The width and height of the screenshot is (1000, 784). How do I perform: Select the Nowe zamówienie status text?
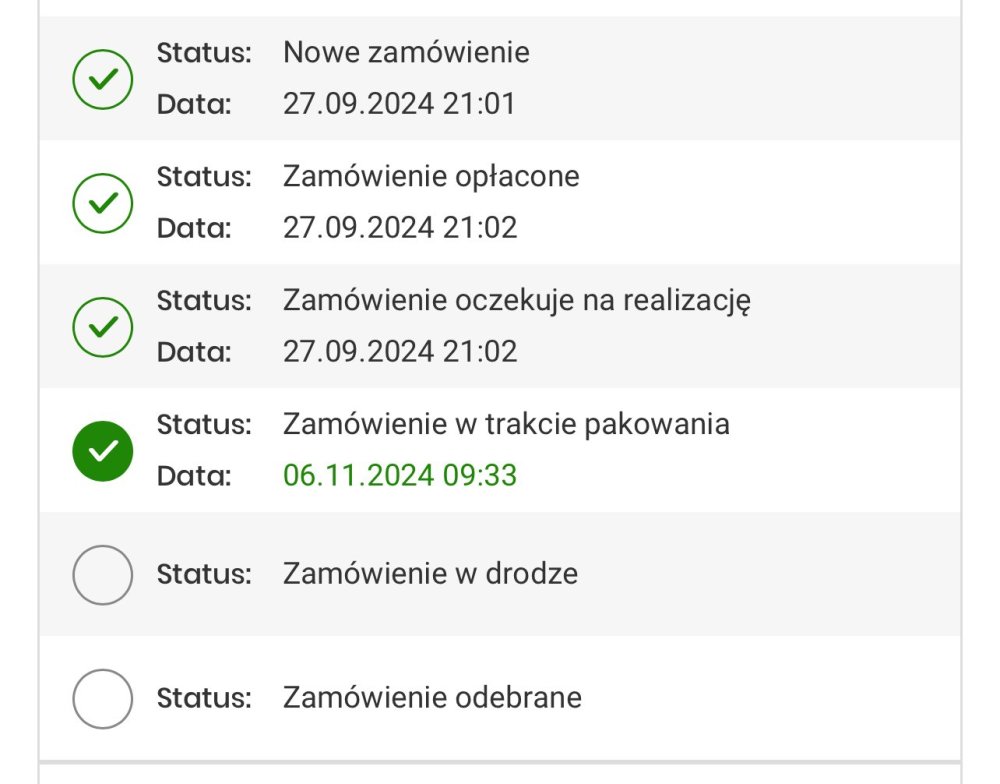pyautogui.click(x=406, y=52)
